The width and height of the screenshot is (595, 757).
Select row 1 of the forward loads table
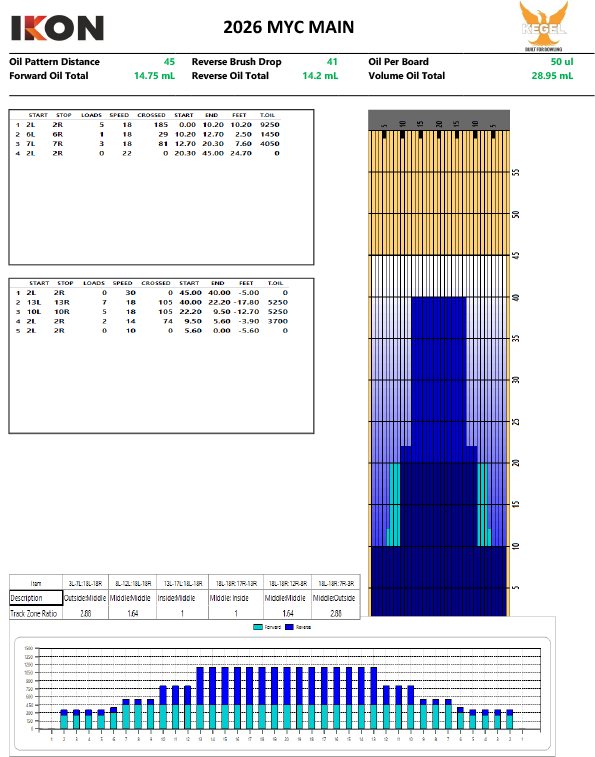coord(147,125)
